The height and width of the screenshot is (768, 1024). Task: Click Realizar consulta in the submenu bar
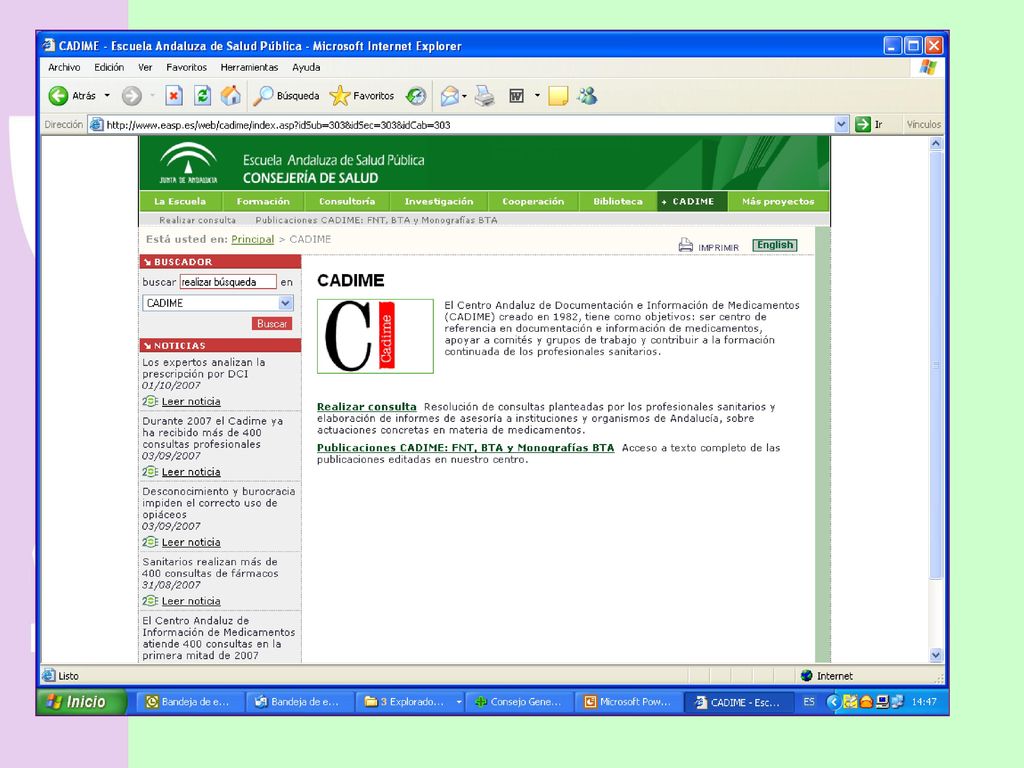coord(197,220)
